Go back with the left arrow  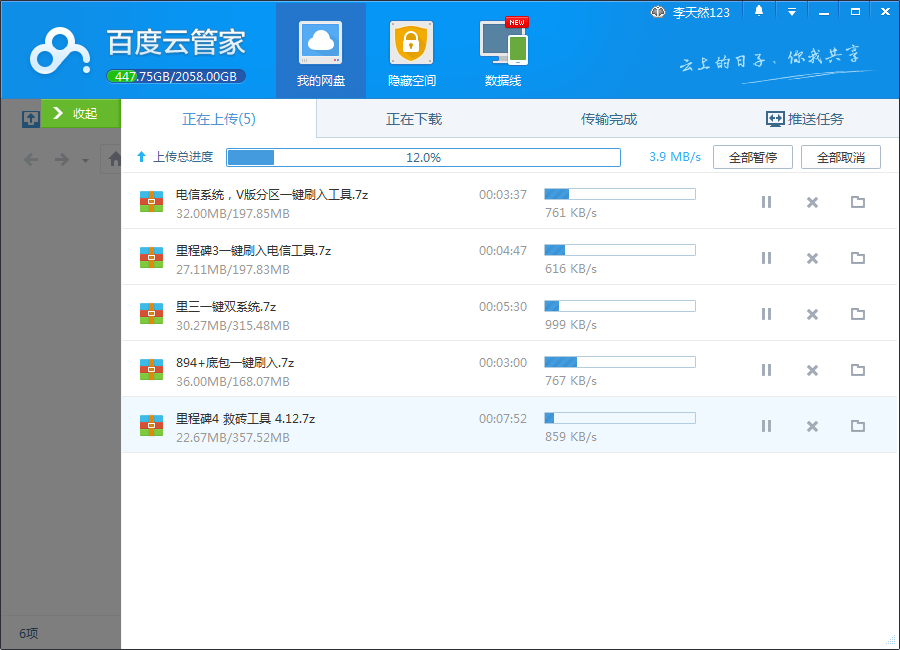click(x=31, y=159)
